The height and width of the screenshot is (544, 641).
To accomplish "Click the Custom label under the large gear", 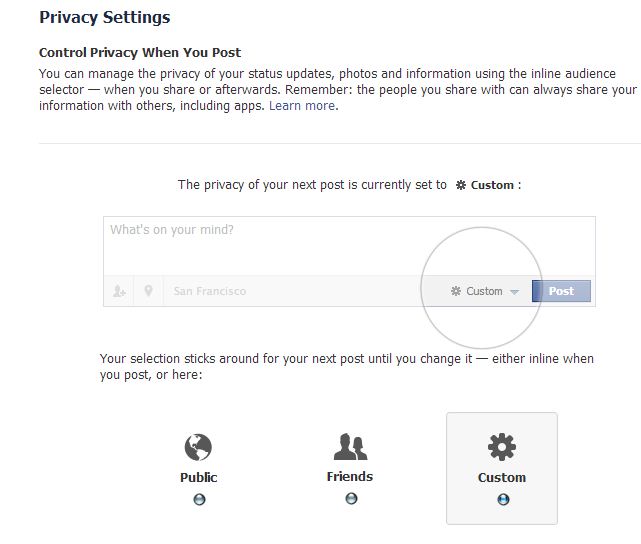I will tap(501, 477).
